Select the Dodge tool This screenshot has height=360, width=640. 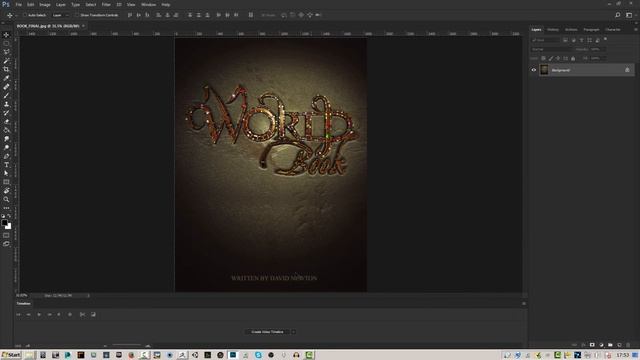click(x=6, y=147)
